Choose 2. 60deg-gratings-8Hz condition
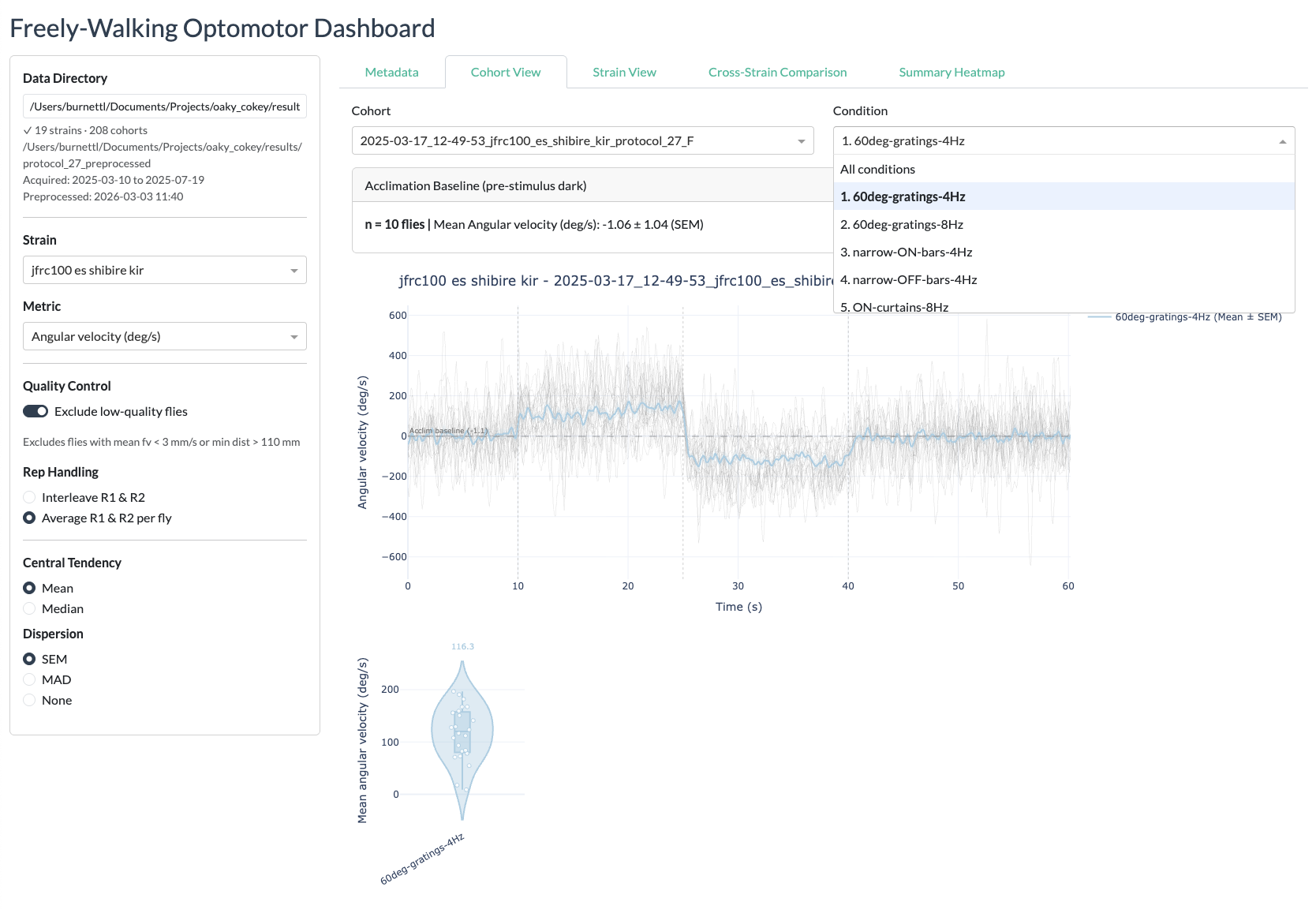This screenshot has height=909, width=1316. [901, 224]
